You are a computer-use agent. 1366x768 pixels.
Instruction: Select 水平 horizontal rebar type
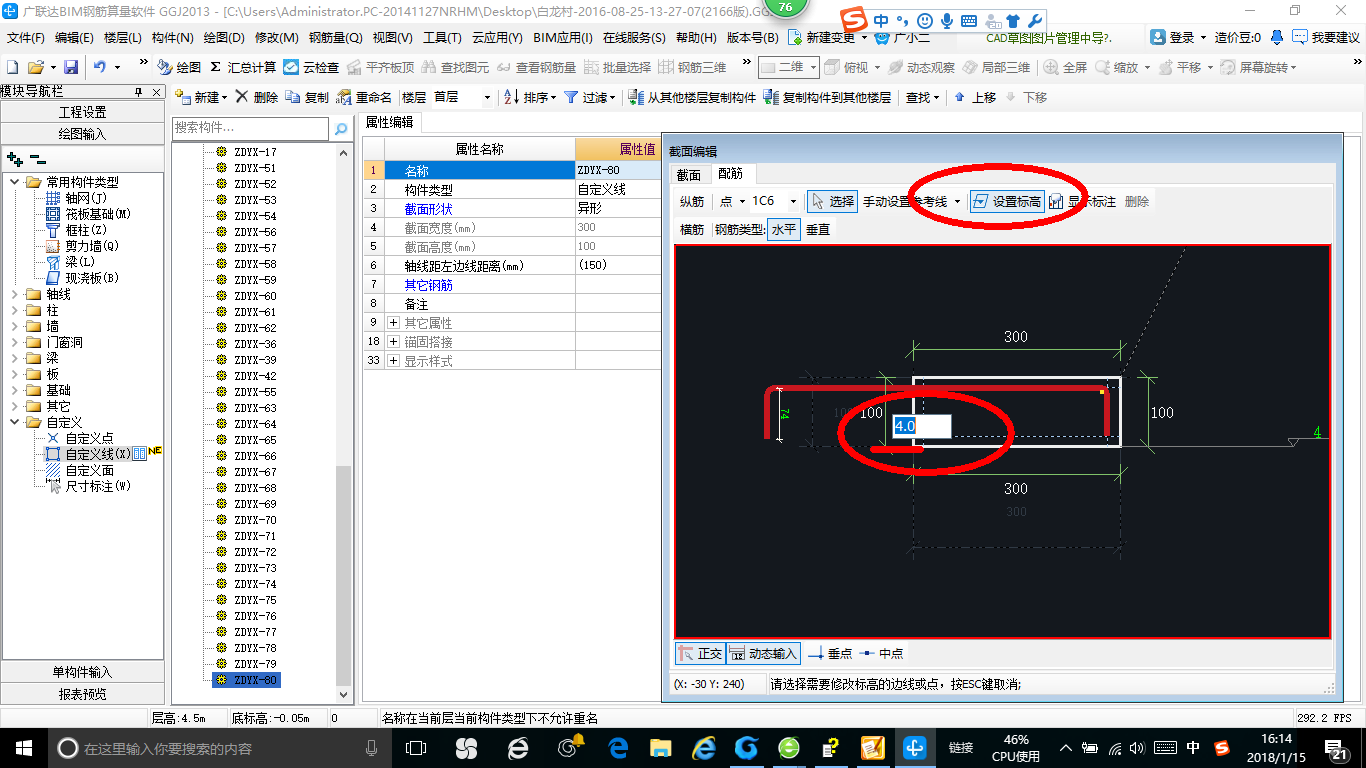tap(784, 229)
